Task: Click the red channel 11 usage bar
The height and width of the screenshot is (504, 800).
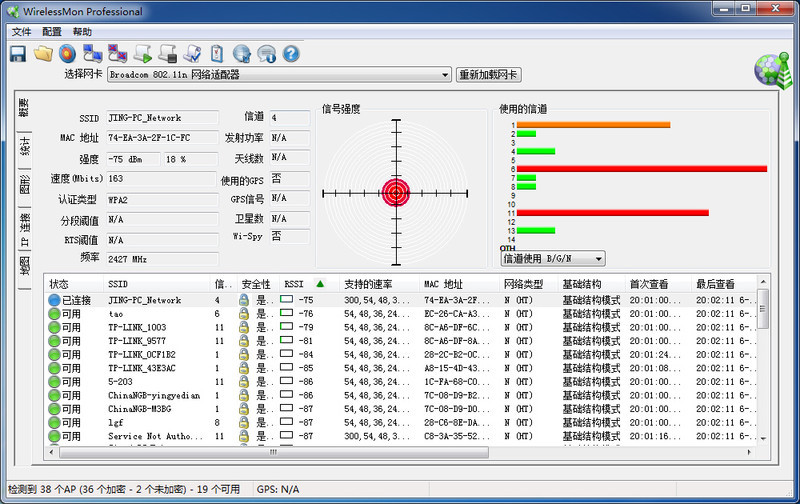Action: [x=613, y=213]
